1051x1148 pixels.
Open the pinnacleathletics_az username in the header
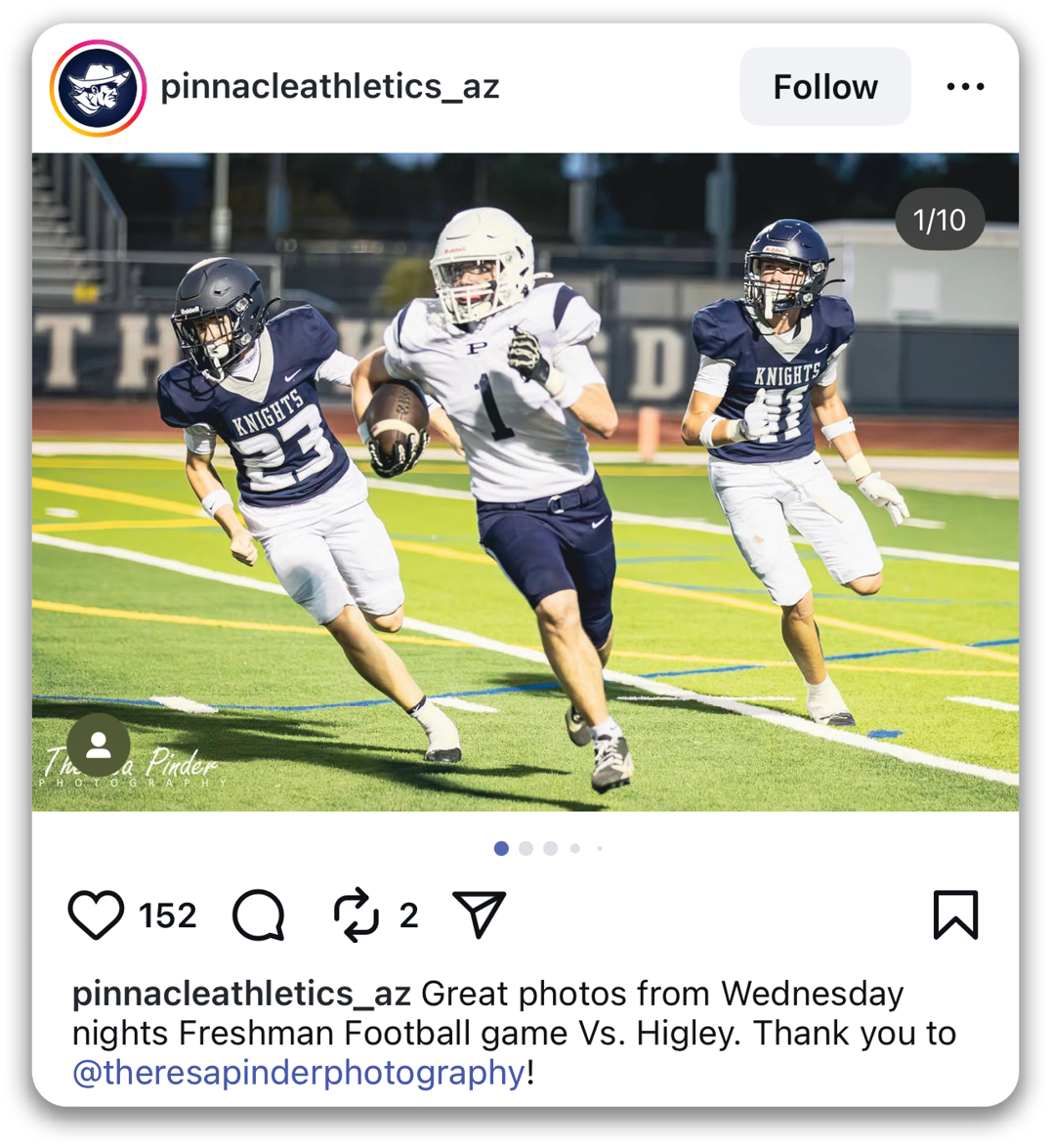coord(330,86)
